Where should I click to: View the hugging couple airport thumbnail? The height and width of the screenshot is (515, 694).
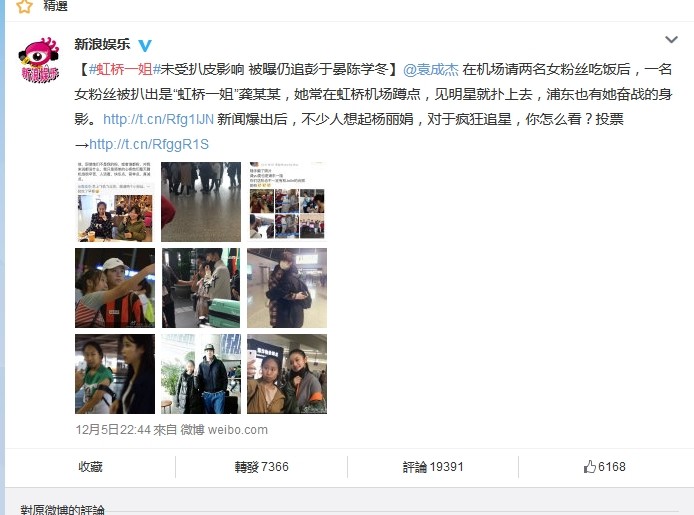287,288
